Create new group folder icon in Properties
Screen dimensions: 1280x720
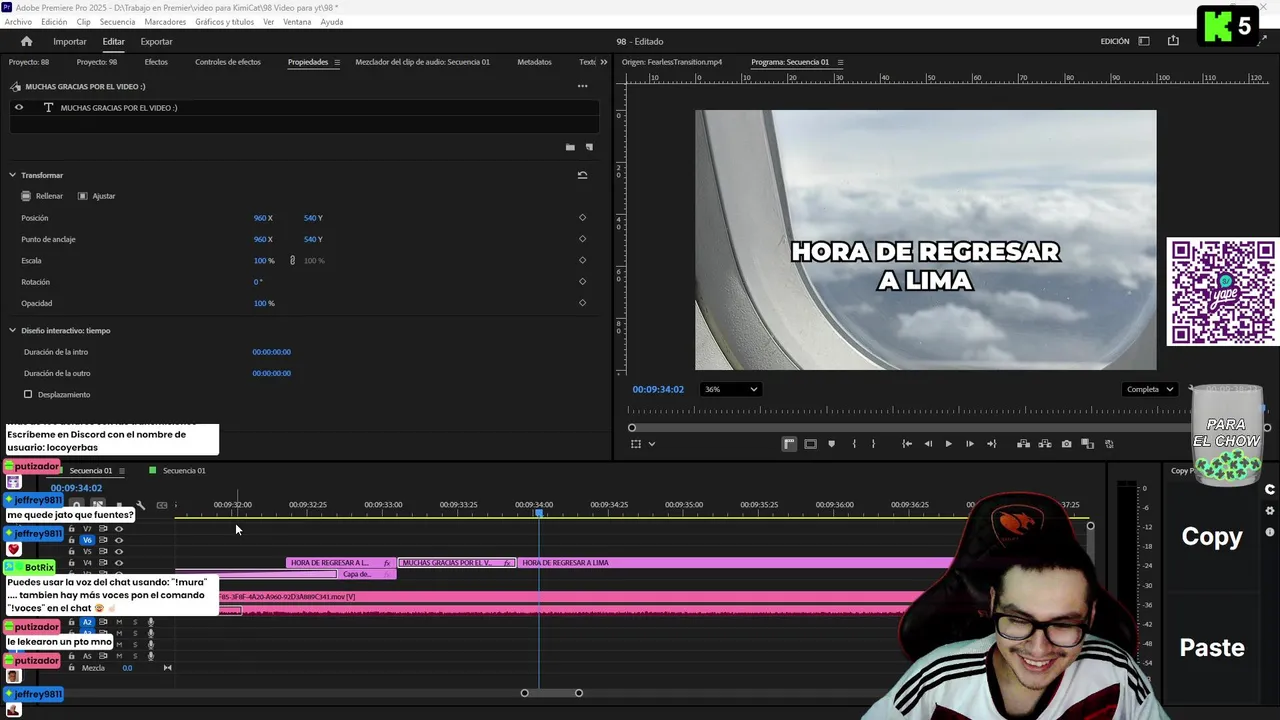click(x=570, y=147)
